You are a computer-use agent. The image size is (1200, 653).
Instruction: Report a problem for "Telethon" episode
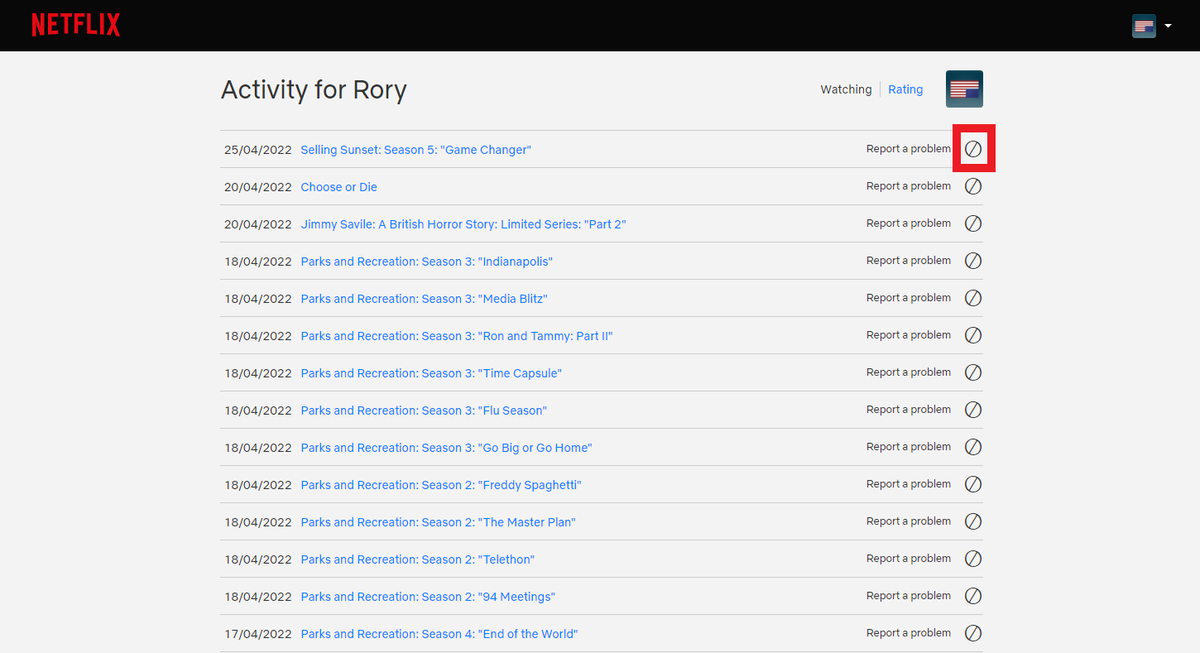(908, 559)
